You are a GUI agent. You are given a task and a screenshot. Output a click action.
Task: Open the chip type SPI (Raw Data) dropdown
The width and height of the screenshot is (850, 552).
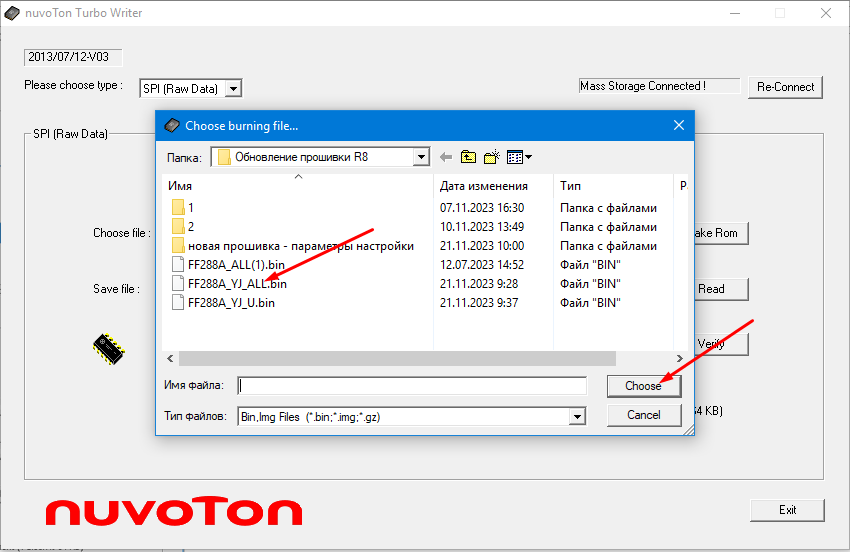coord(233,89)
